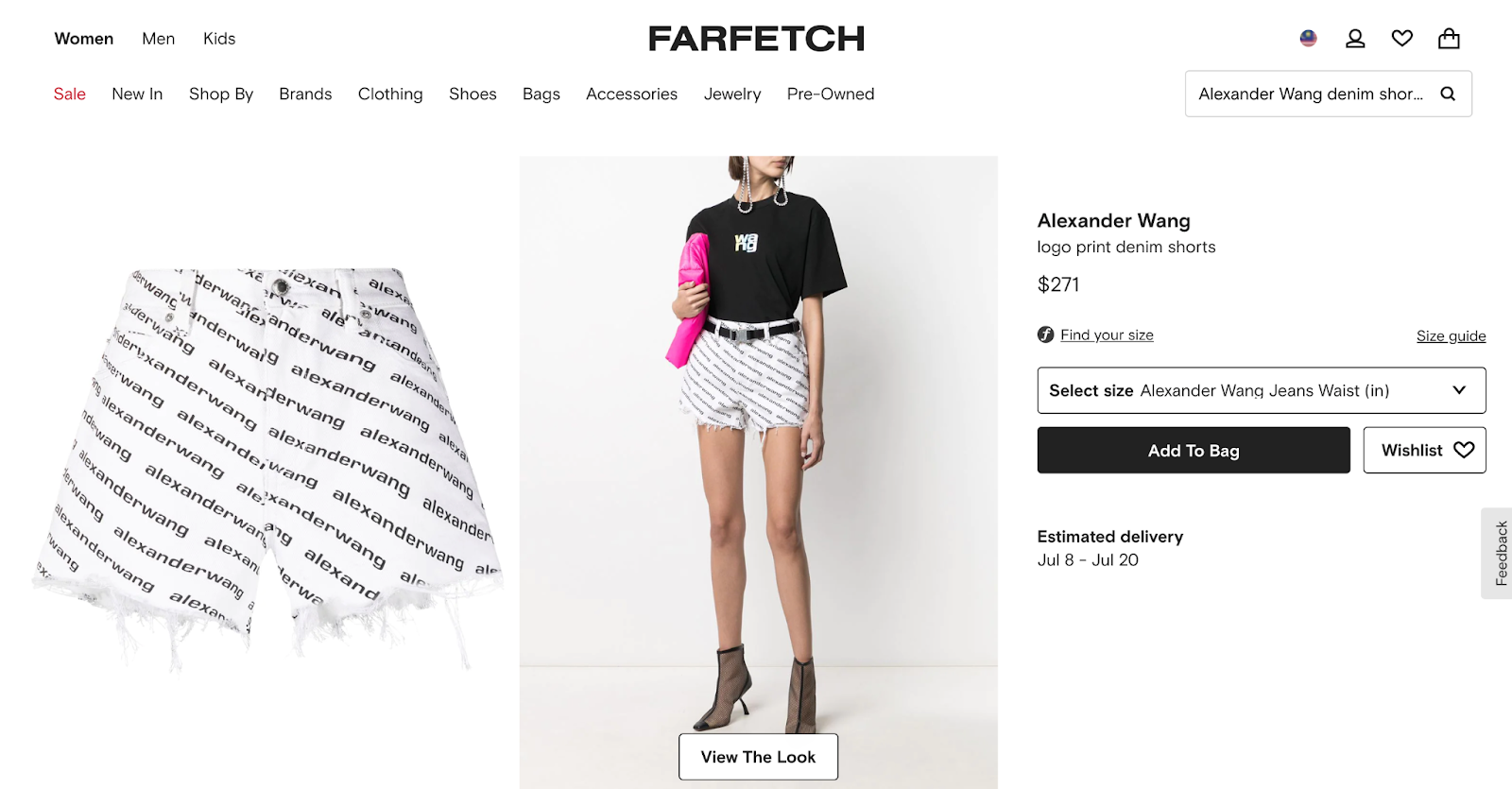The width and height of the screenshot is (1512, 789).
Task: Click the region flag icon
Action: 1308,39
